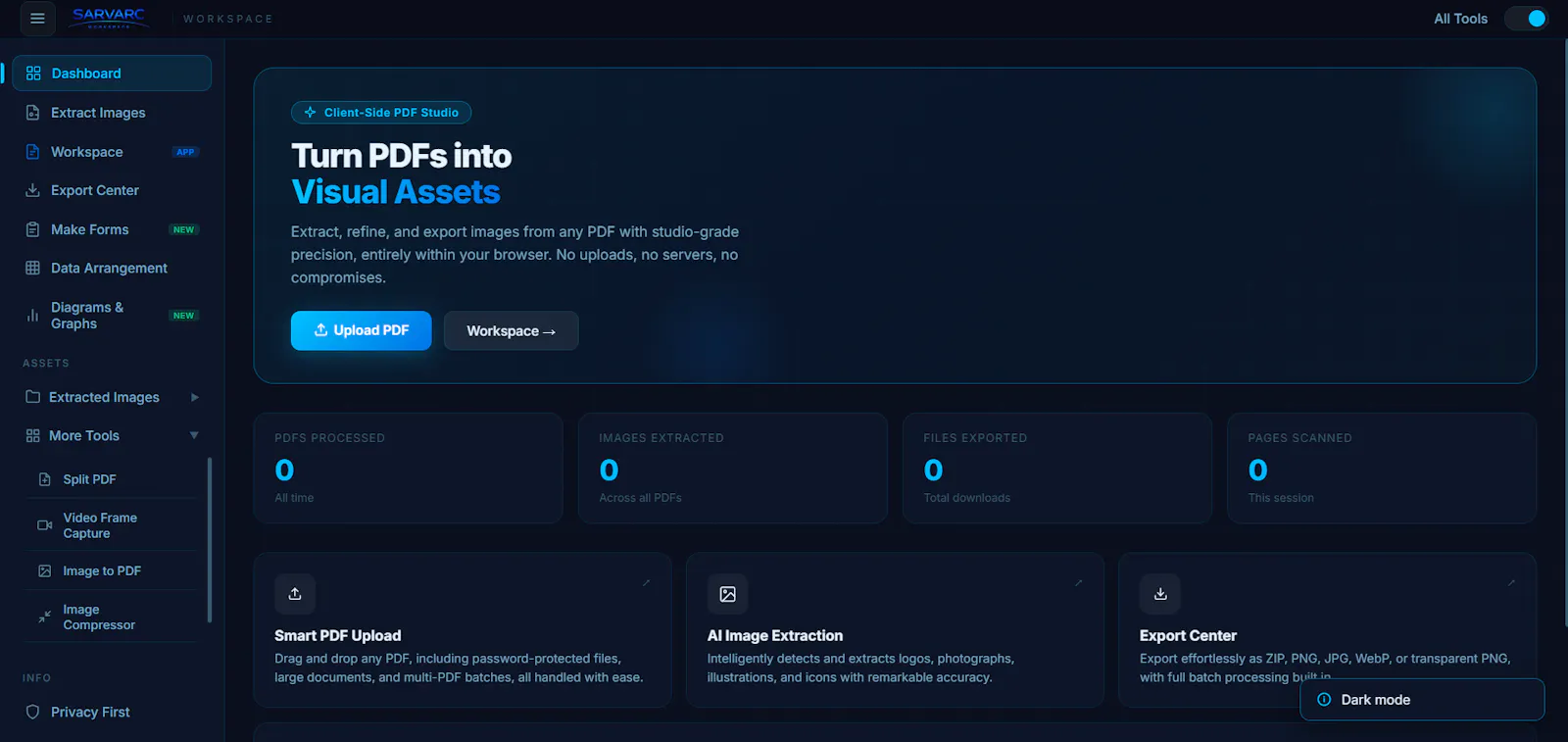Open the Smart PDF Upload card arrow

(647, 582)
